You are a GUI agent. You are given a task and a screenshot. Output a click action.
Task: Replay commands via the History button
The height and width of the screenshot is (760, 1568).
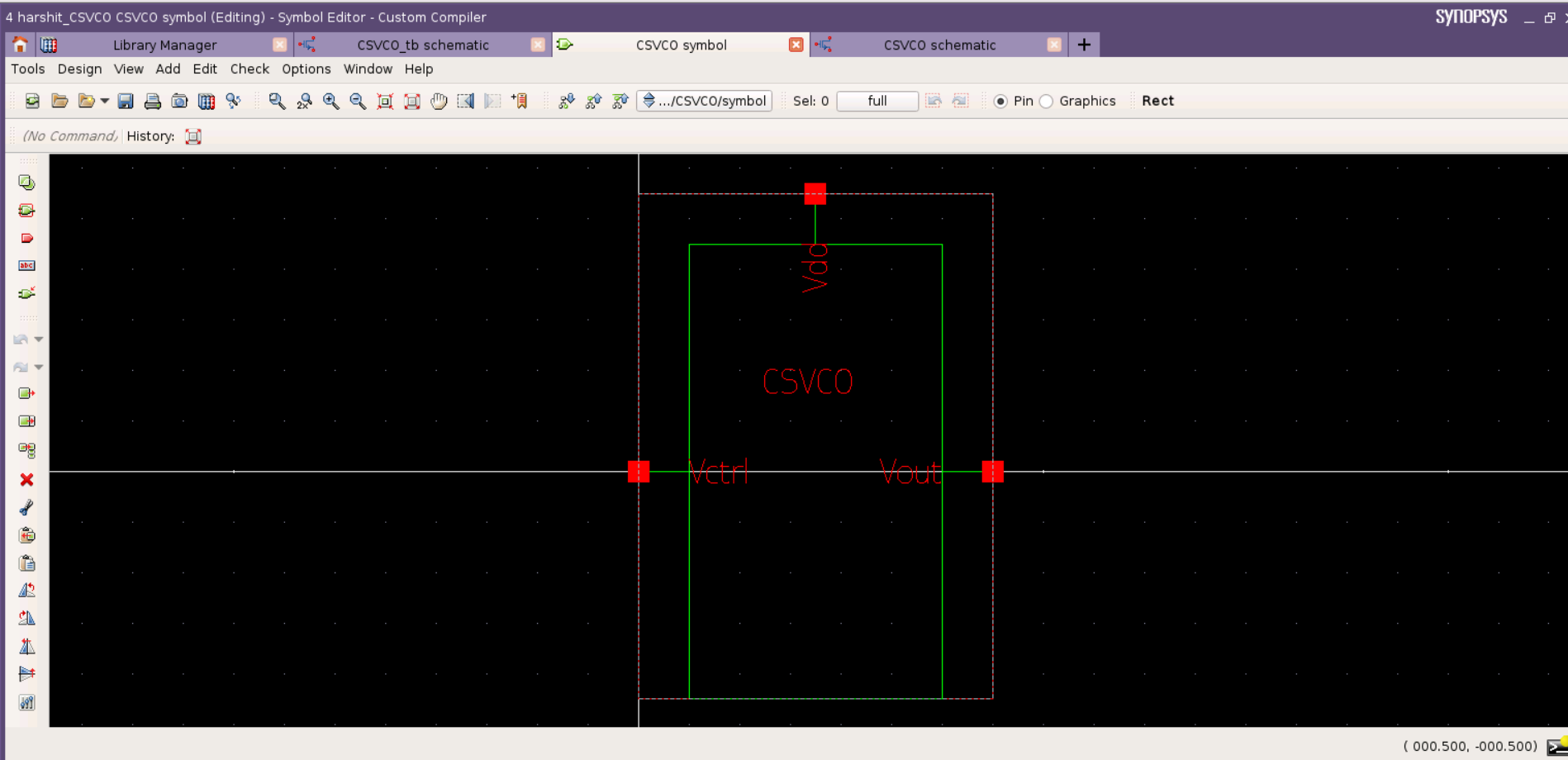click(x=192, y=136)
